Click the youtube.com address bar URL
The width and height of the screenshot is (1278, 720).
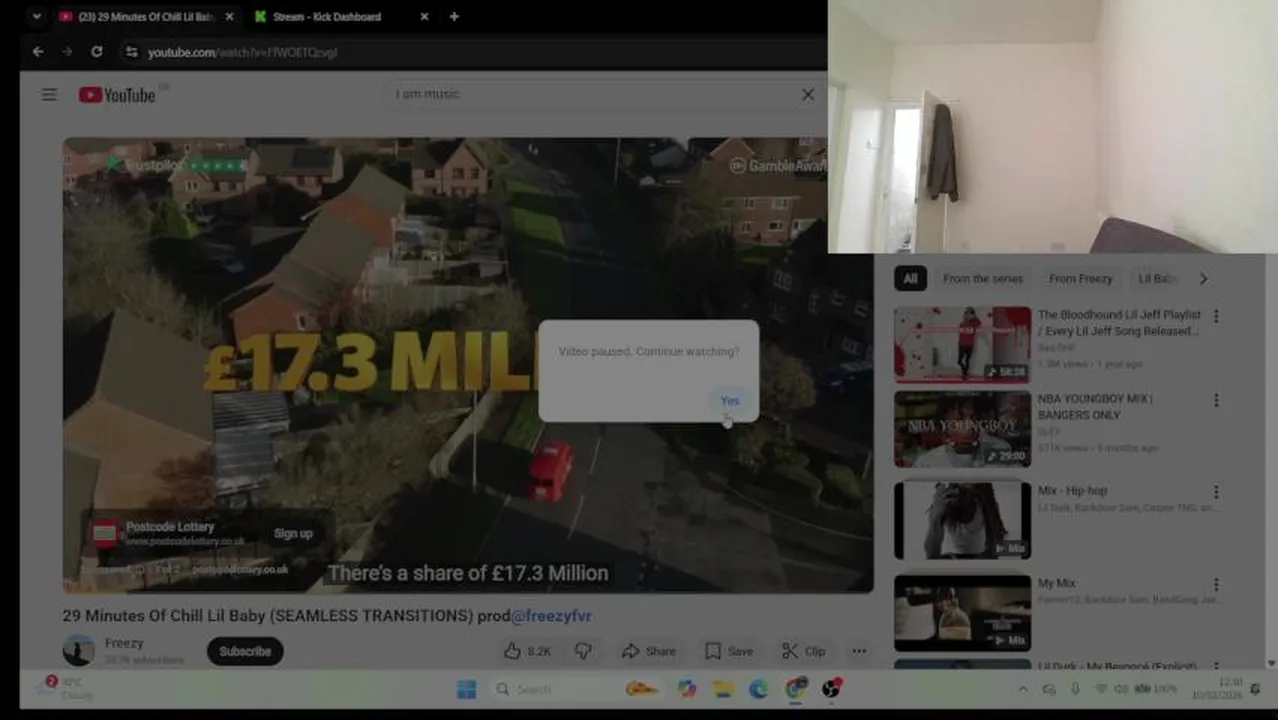pyautogui.click(x=243, y=52)
